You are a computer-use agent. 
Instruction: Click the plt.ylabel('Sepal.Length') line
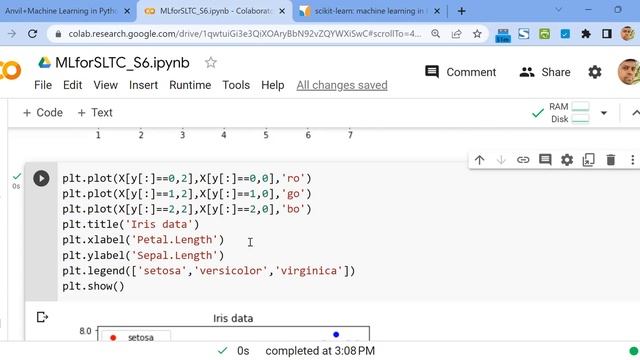(143, 255)
